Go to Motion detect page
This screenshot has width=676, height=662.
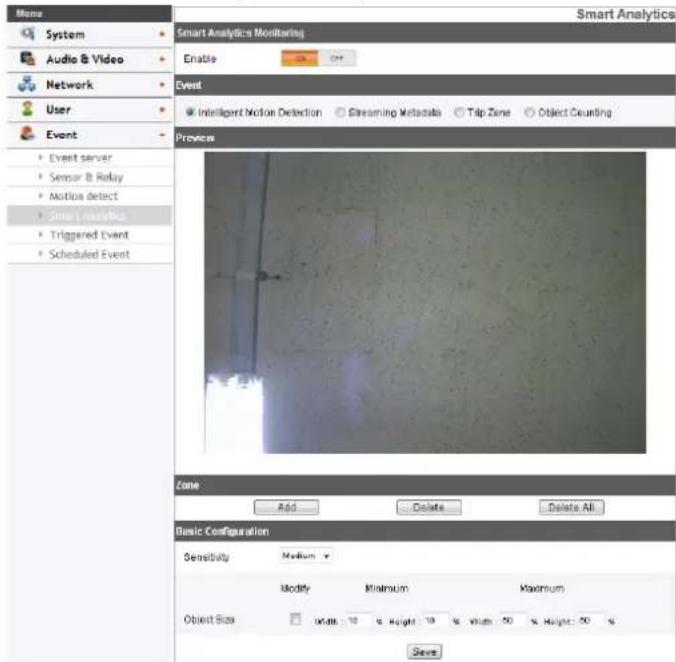coord(83,196)
